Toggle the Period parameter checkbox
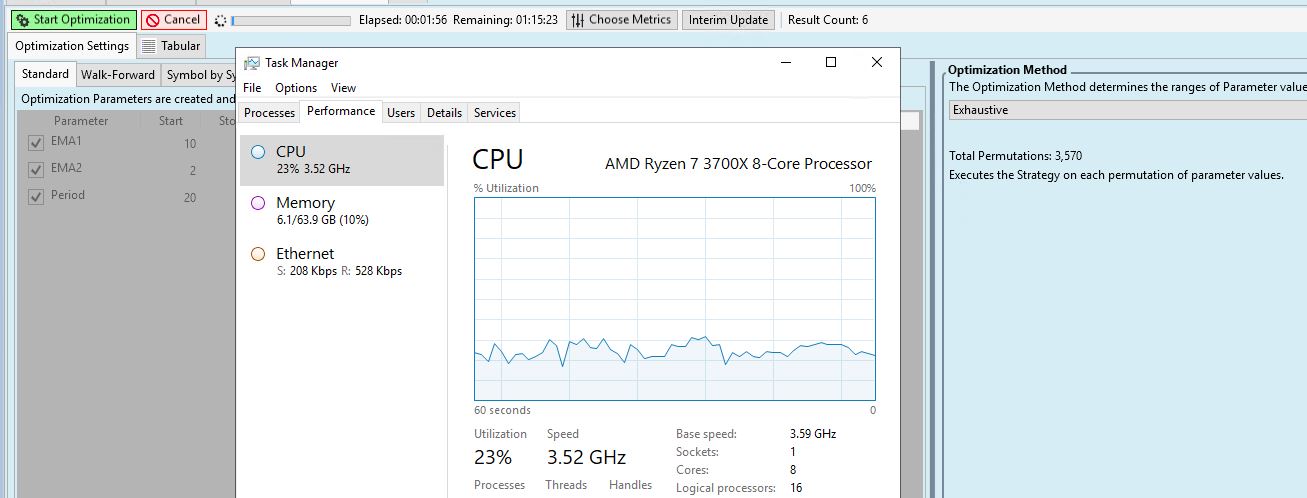Image resolution: width=1307 pixels, height=498 pixels. click(36, 197)
